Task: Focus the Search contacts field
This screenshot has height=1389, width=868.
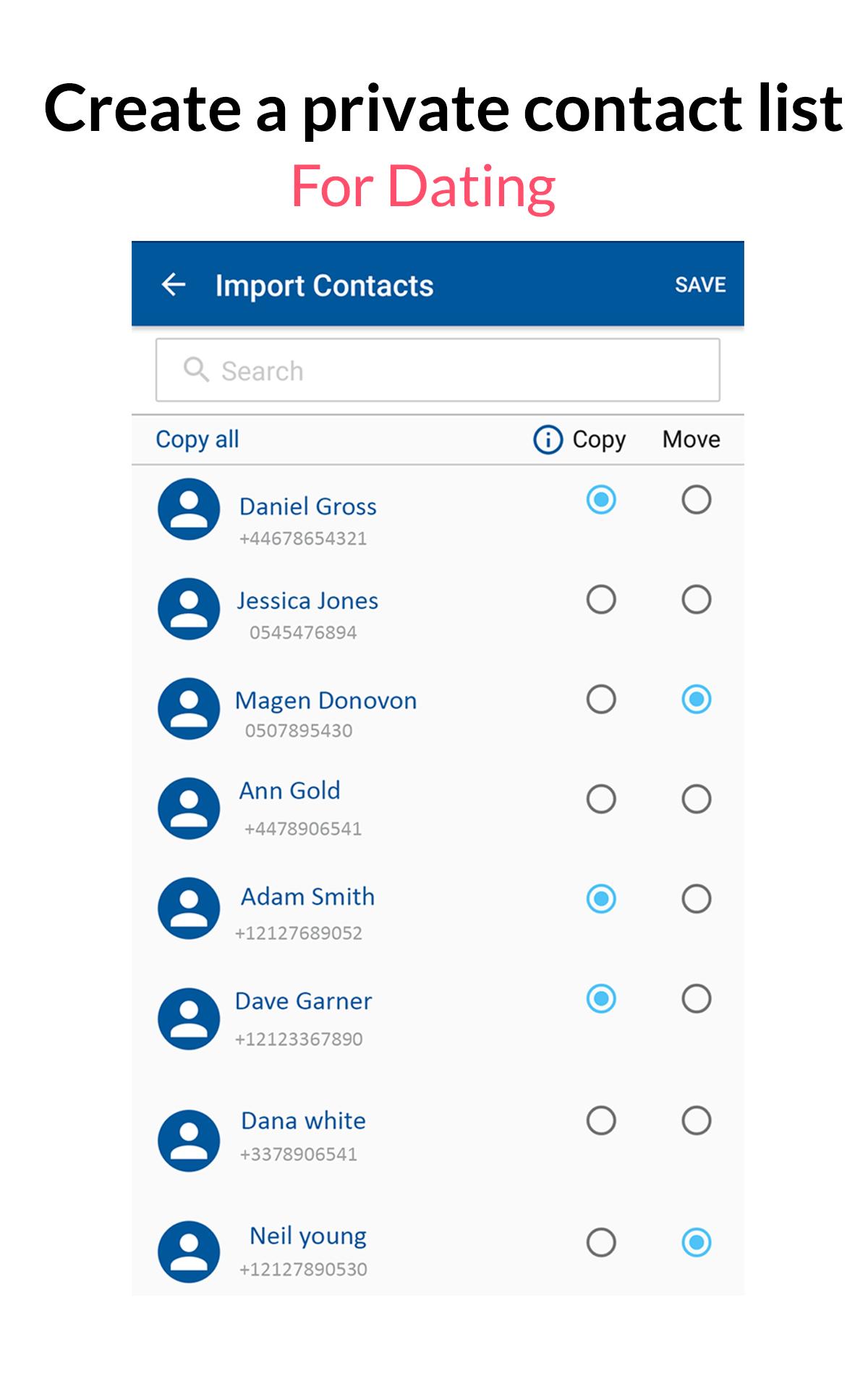Action: [x=448, y=370]
